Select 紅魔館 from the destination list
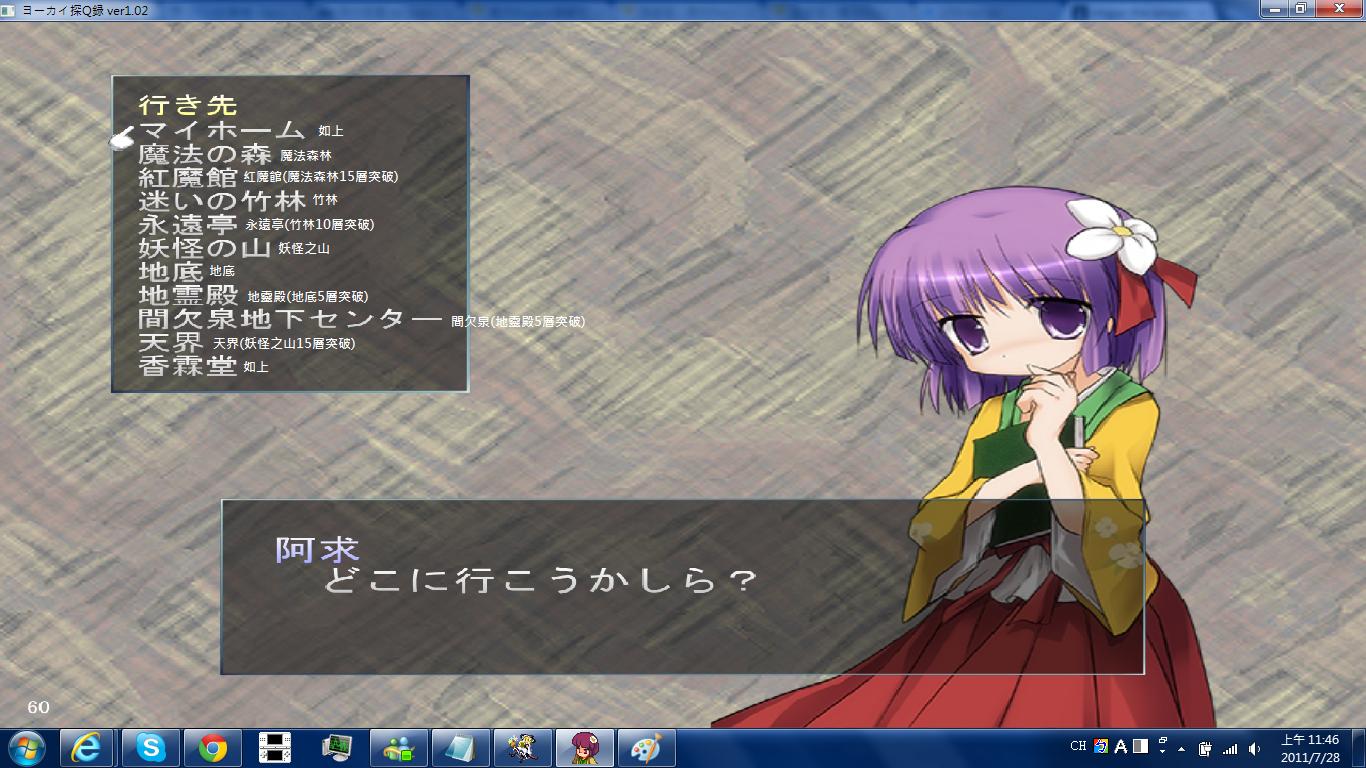Image resolution: width=1366 pixels, height=768 pixels. [x=188, y=178]
